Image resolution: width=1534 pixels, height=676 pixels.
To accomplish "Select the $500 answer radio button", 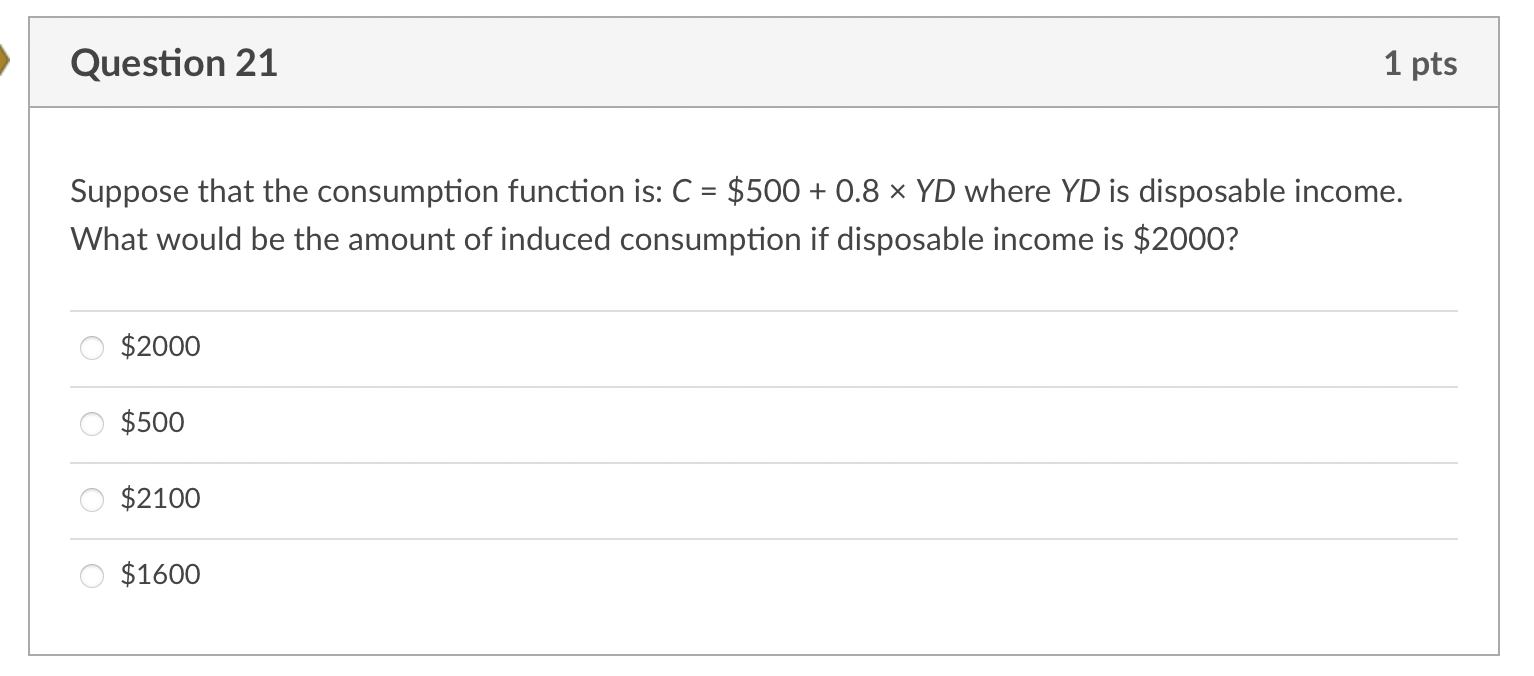I will pyautogui.click(x=91, y=424).
